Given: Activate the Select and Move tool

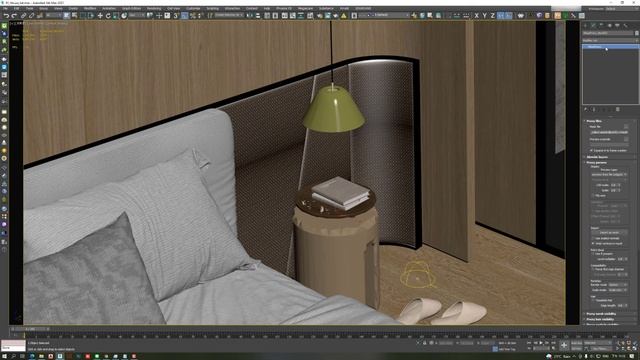Looking at the screenshot, I should click(x=100, y=16).
